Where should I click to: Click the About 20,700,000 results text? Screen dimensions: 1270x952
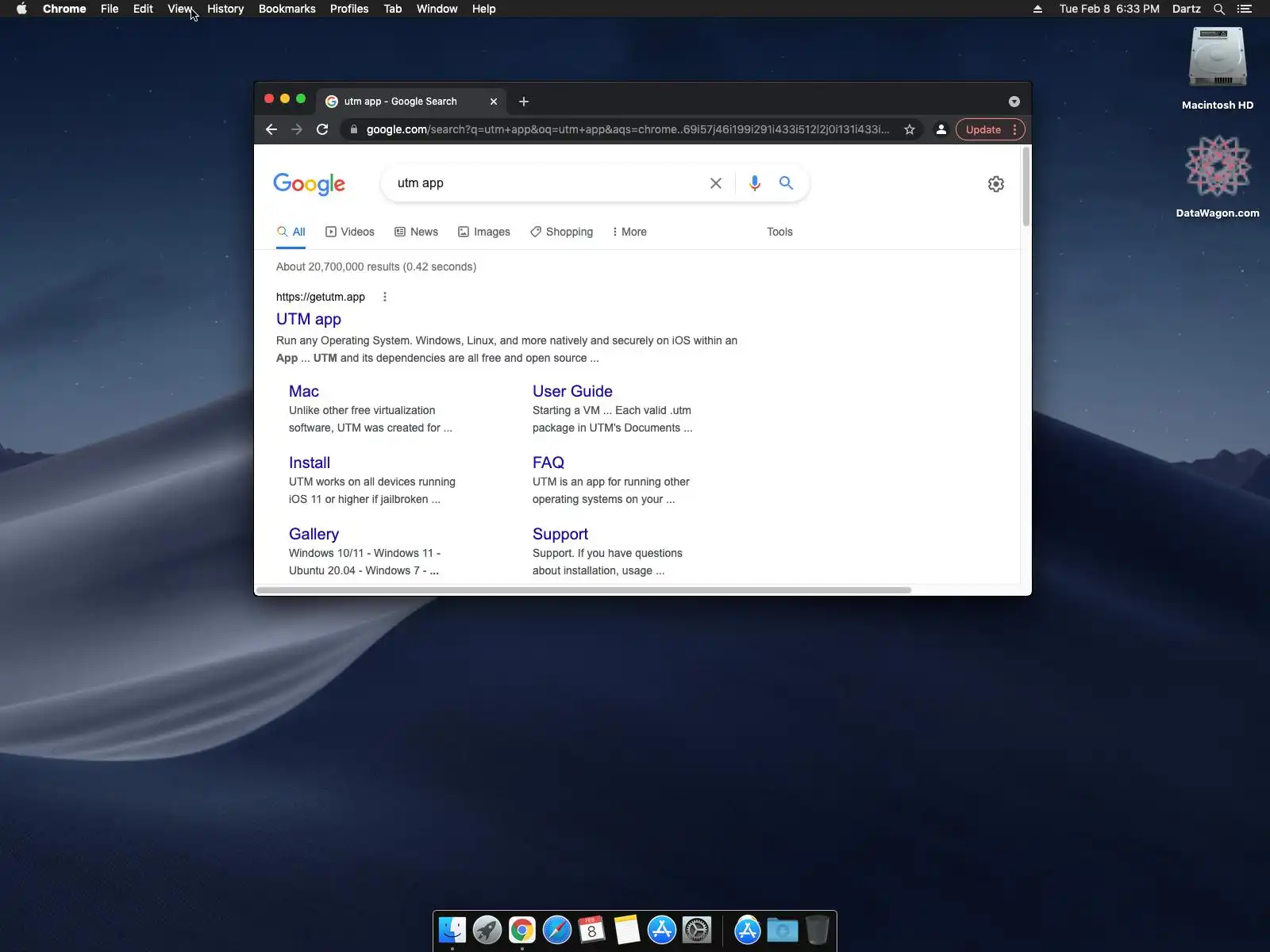[x=376, y=267]
